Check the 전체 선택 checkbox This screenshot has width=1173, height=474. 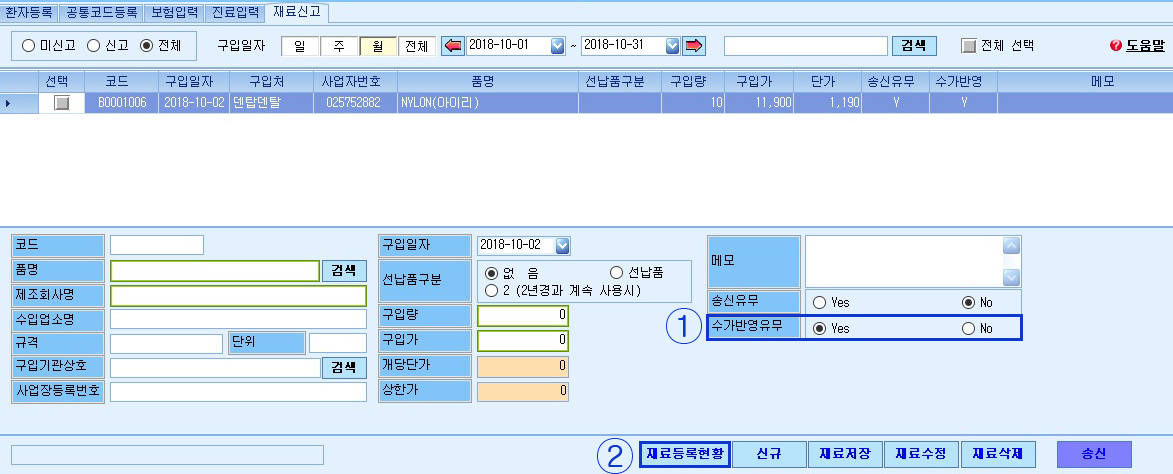coord(969,46)
